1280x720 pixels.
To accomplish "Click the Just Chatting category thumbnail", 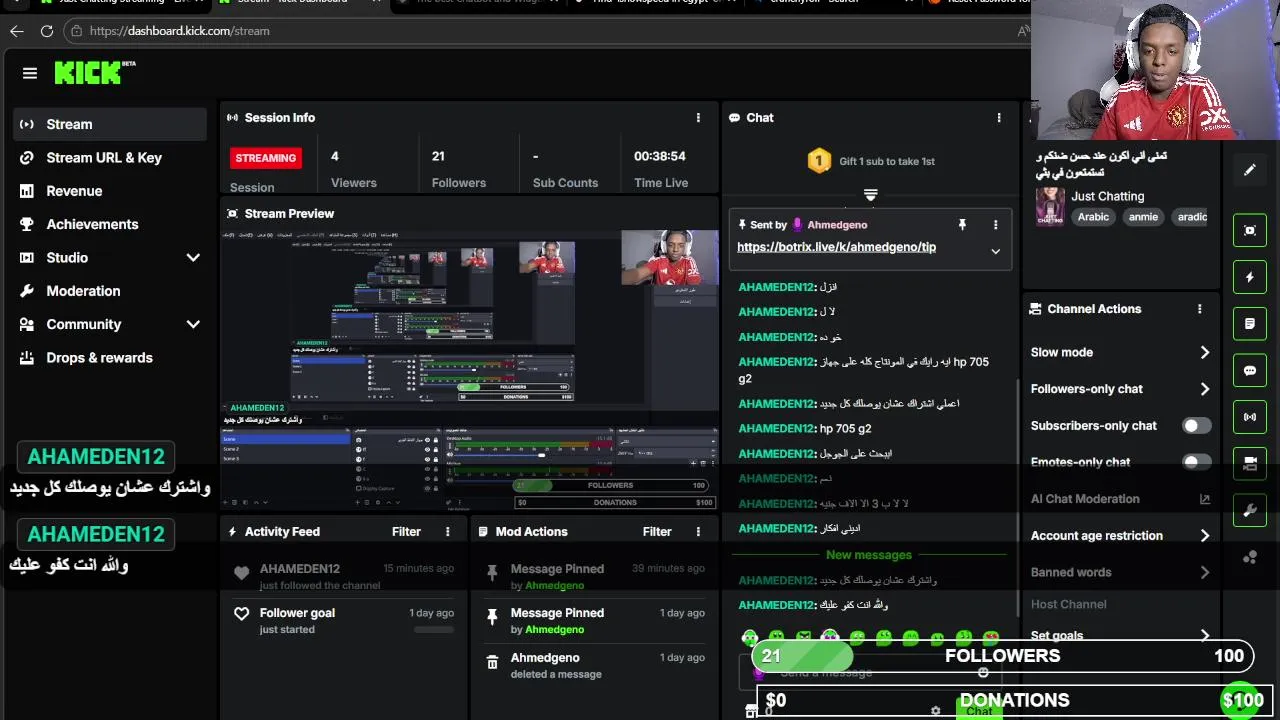I will pyautogui.click(x=1050, y=207).
